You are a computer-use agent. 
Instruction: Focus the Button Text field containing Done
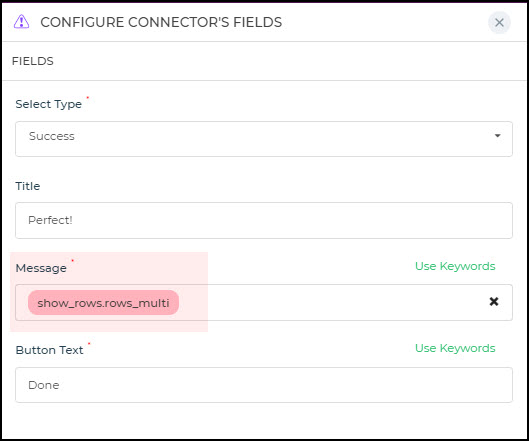point(264,385)
